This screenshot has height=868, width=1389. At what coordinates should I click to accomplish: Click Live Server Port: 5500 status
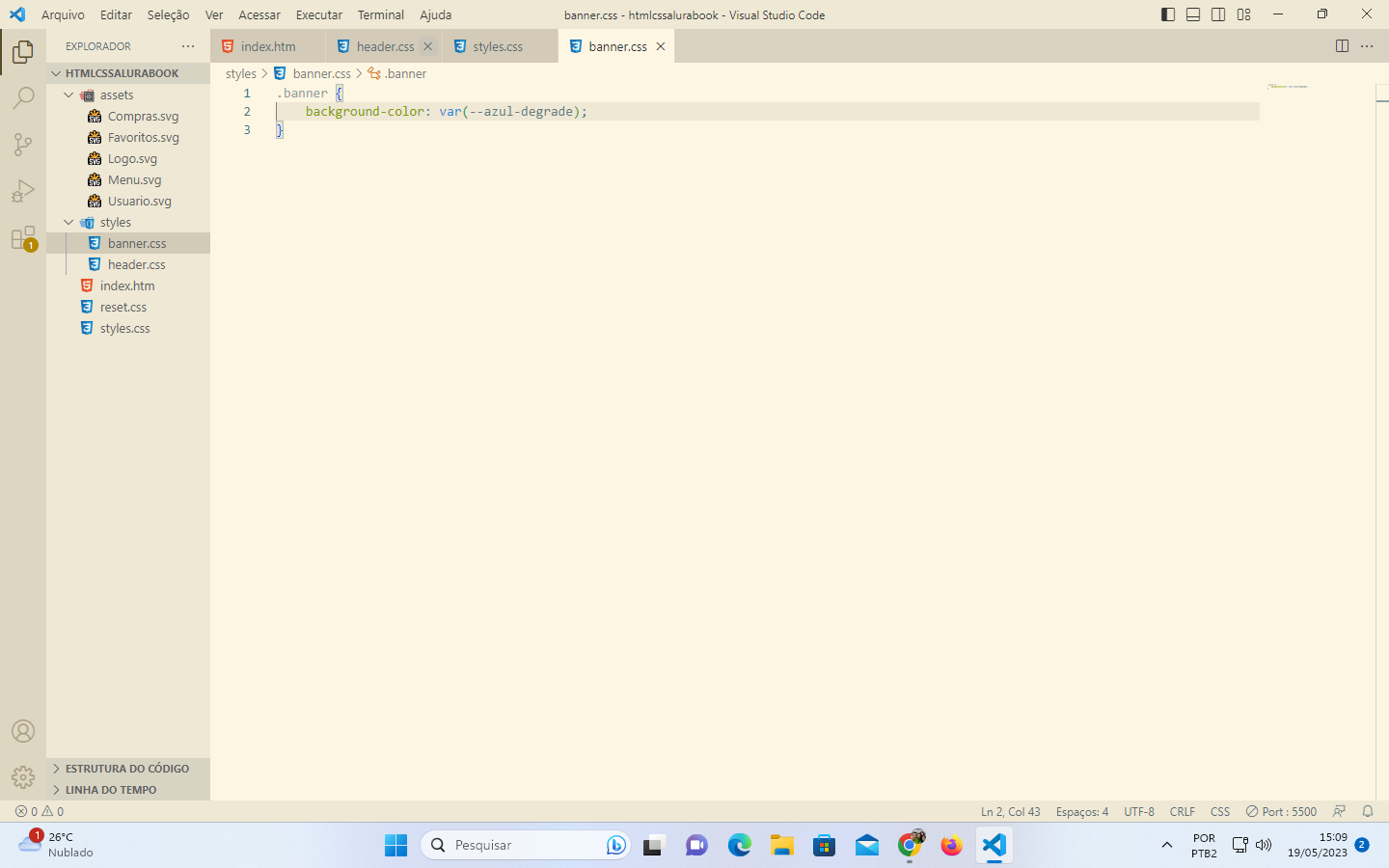[1281, 811]
